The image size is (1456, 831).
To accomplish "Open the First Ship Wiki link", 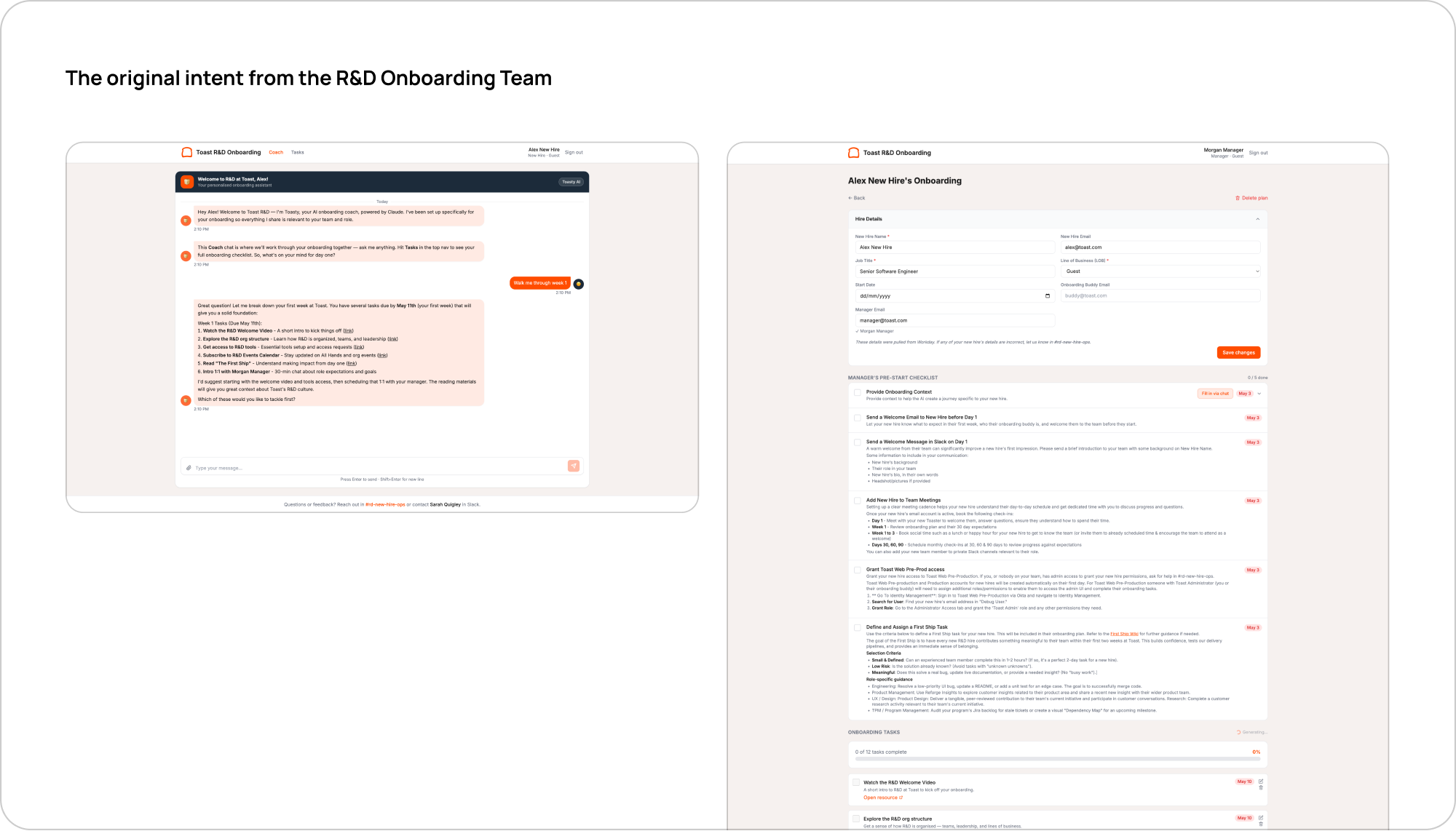I will 1124,634.
